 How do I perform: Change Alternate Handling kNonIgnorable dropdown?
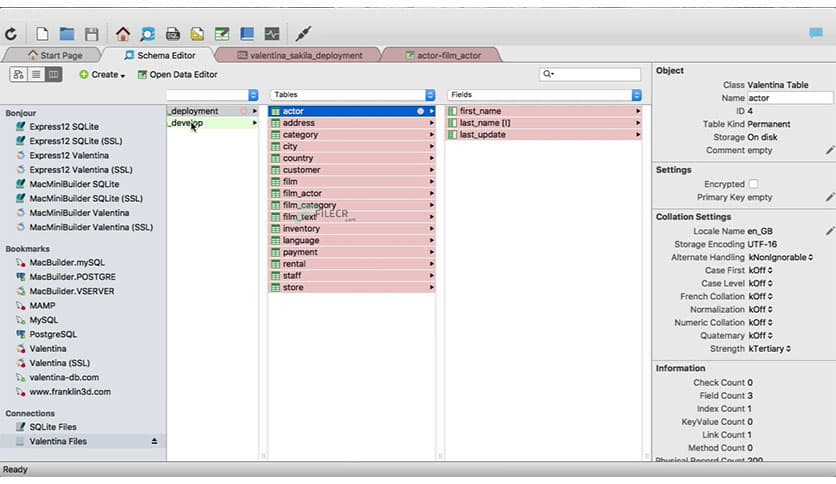pyautogui.click(x=781, y=257)
